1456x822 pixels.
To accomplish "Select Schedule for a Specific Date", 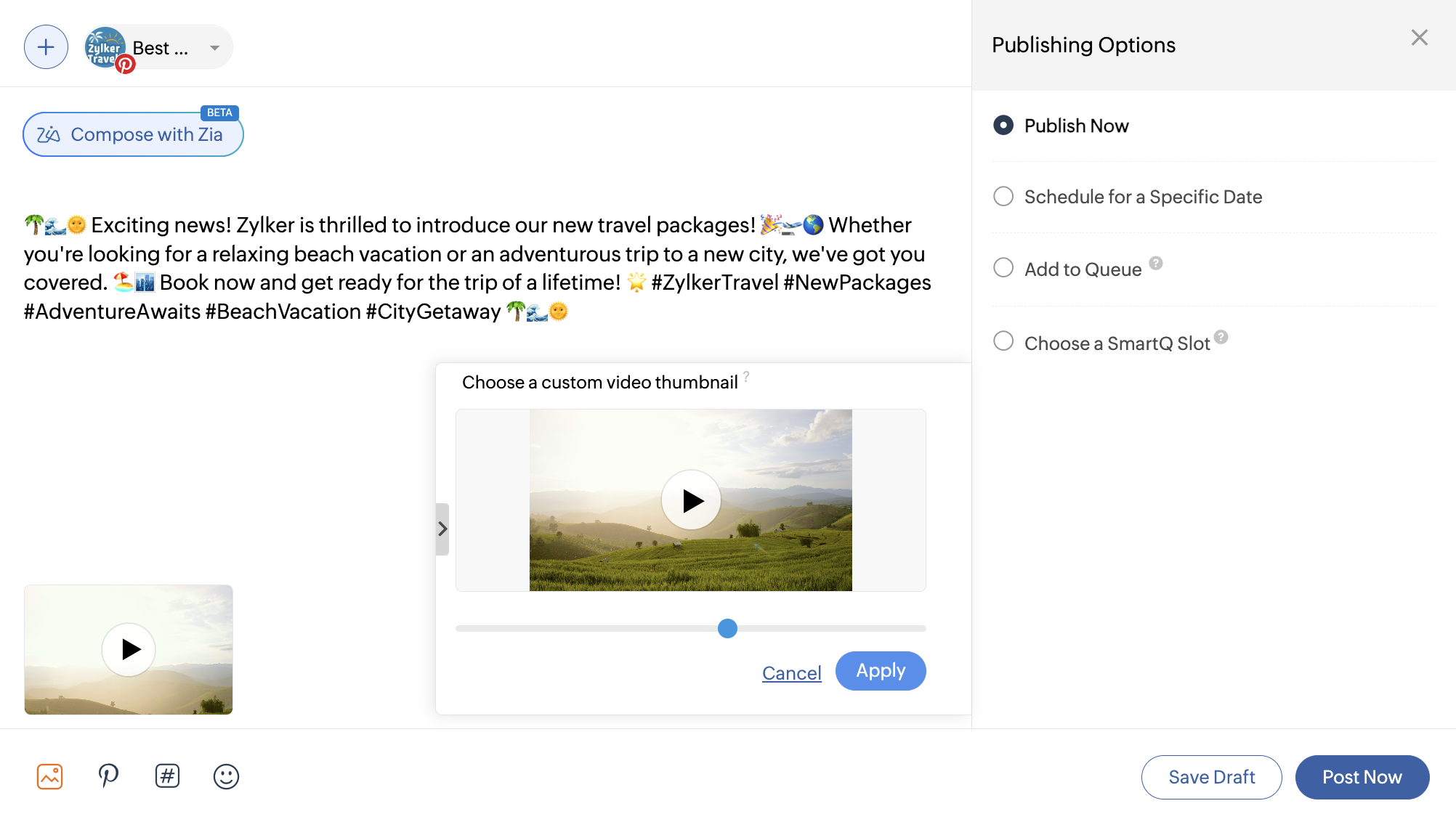I will click(1003, 196).
